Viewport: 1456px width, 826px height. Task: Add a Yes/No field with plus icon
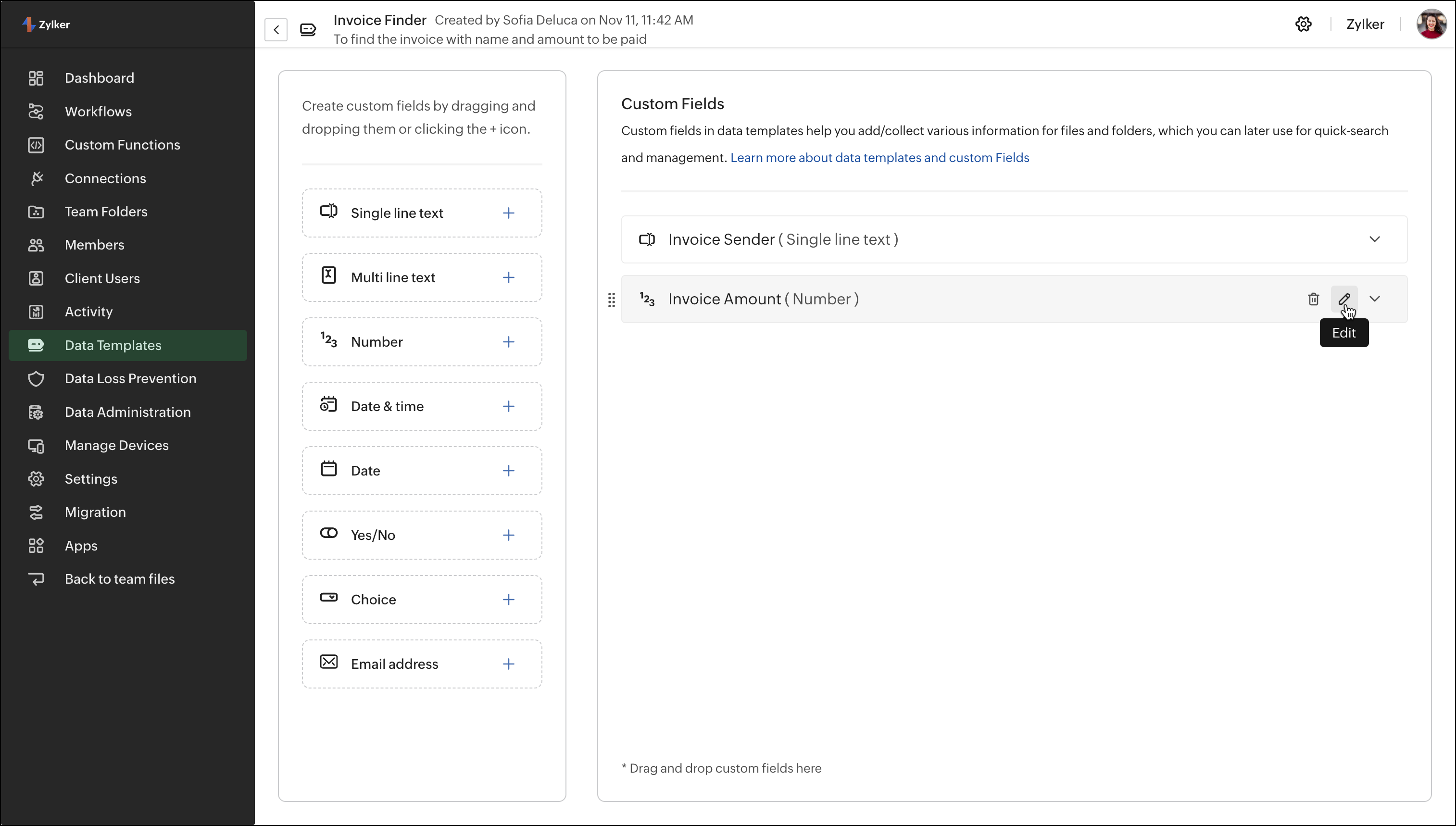click(x=508, y=536)
